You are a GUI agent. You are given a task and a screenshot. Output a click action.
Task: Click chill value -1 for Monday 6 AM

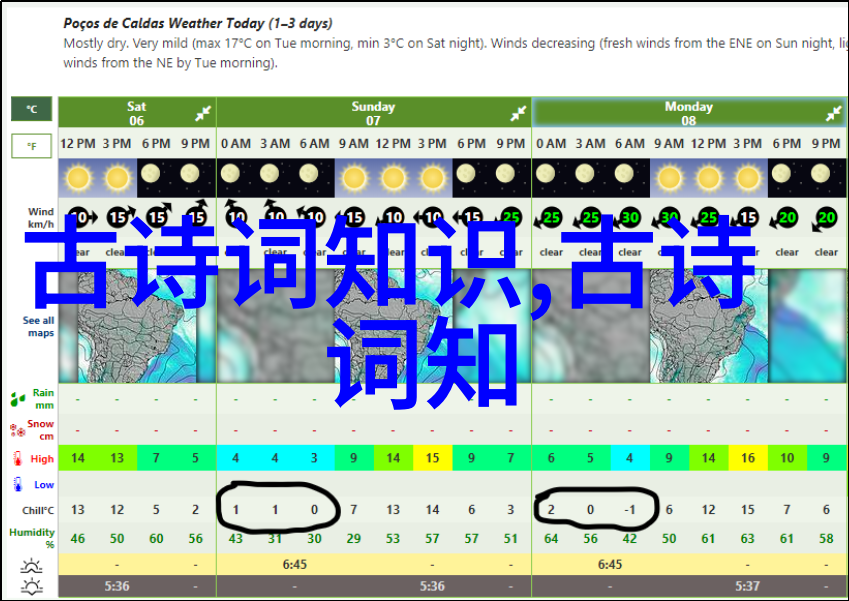pos(629,510)
